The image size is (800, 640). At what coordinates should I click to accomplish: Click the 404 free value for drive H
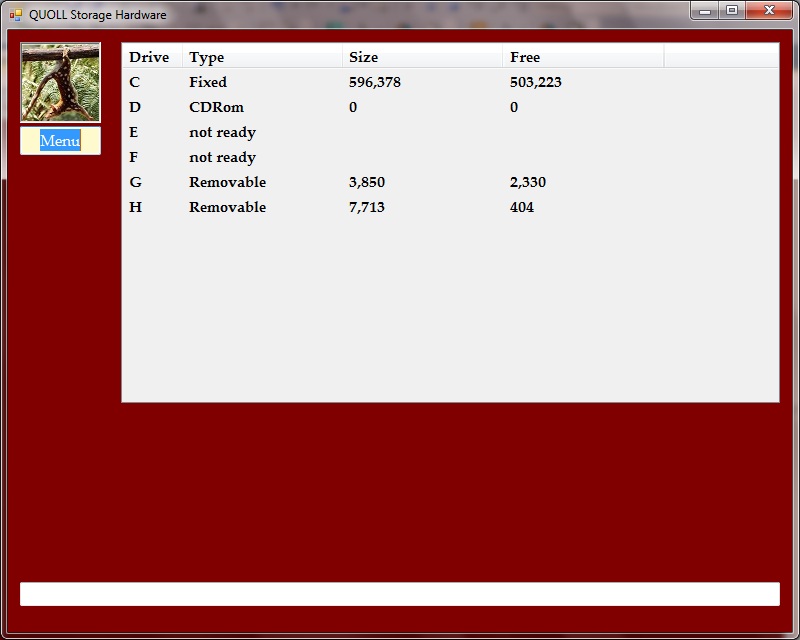tap(522, 207)
